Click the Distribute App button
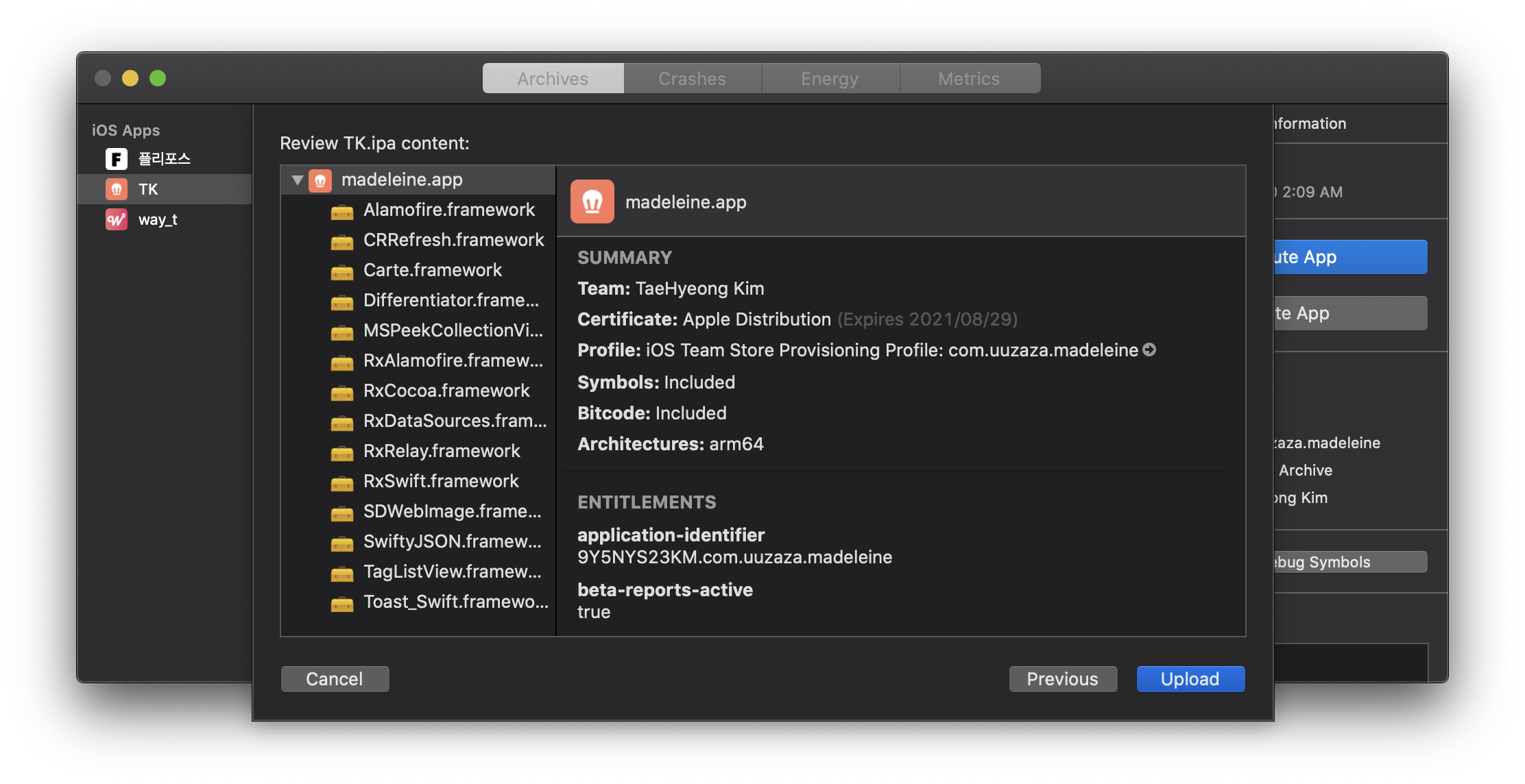Screen dimensions: 1525x784 1349,257
